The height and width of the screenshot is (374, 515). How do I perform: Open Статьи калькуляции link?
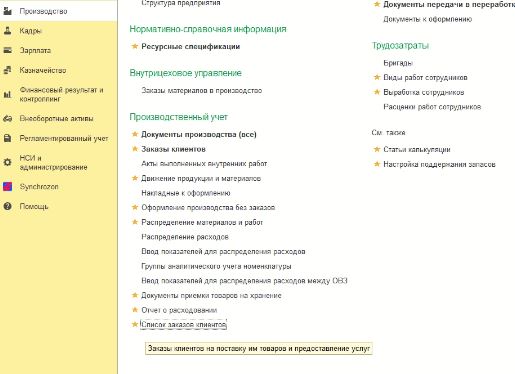pyautogui.click(x=417, y=149)
